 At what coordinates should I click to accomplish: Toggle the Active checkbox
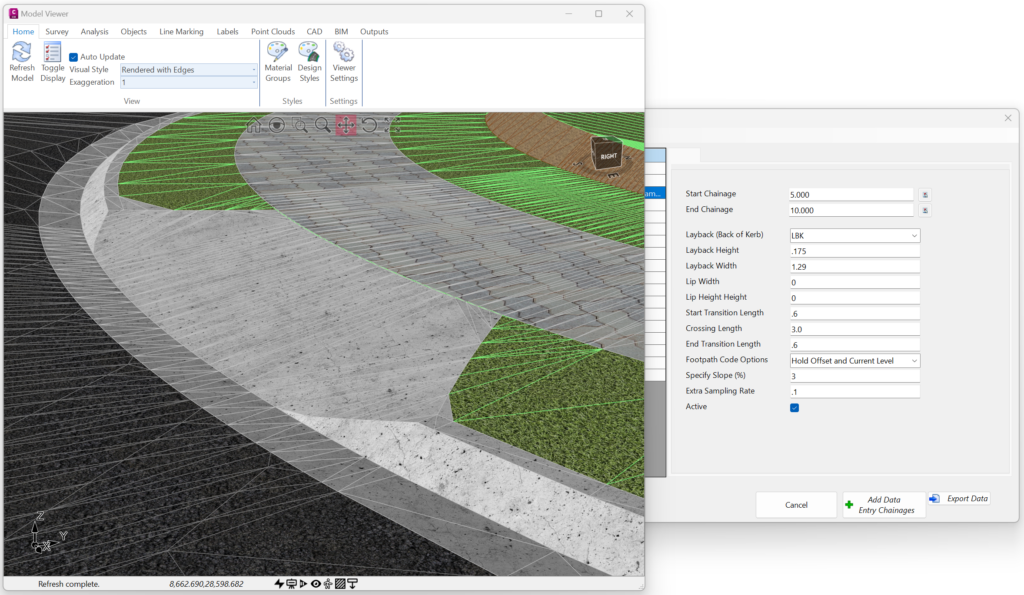pyautogui.click(x=795, y=408)
